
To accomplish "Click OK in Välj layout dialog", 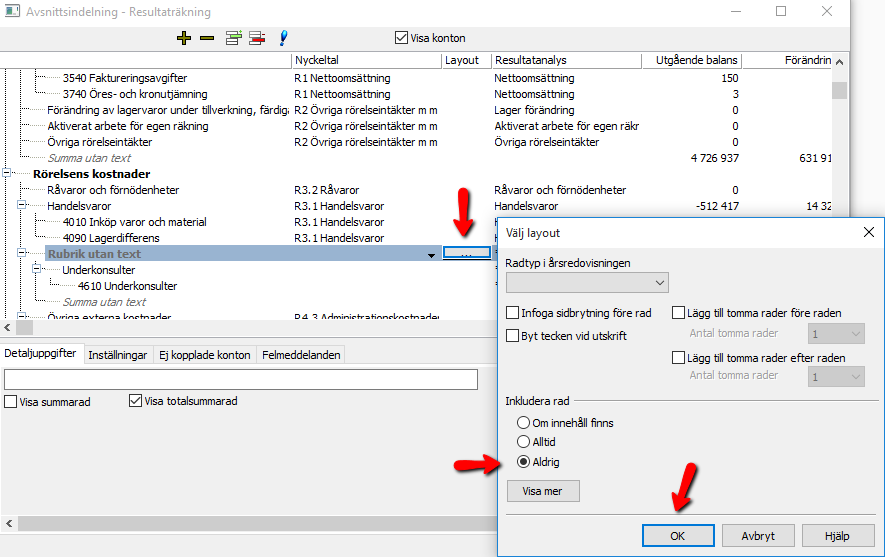I will (678, 536).
